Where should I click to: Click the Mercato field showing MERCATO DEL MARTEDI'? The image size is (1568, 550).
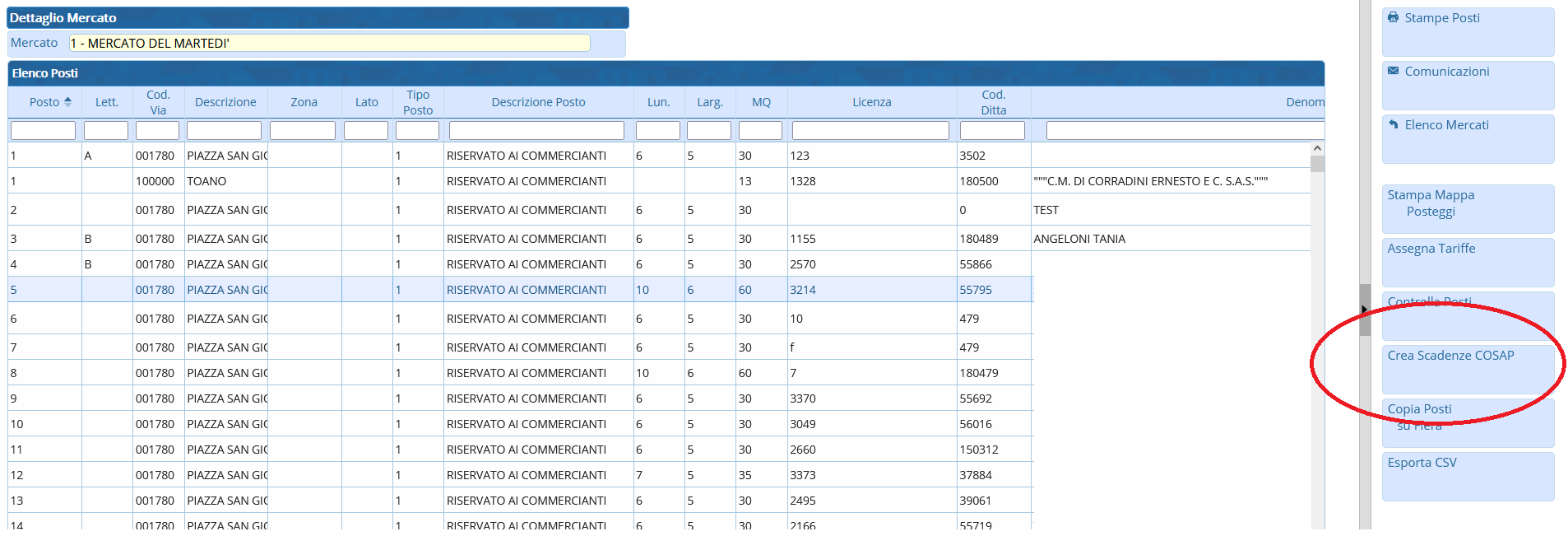coord(329,43)
